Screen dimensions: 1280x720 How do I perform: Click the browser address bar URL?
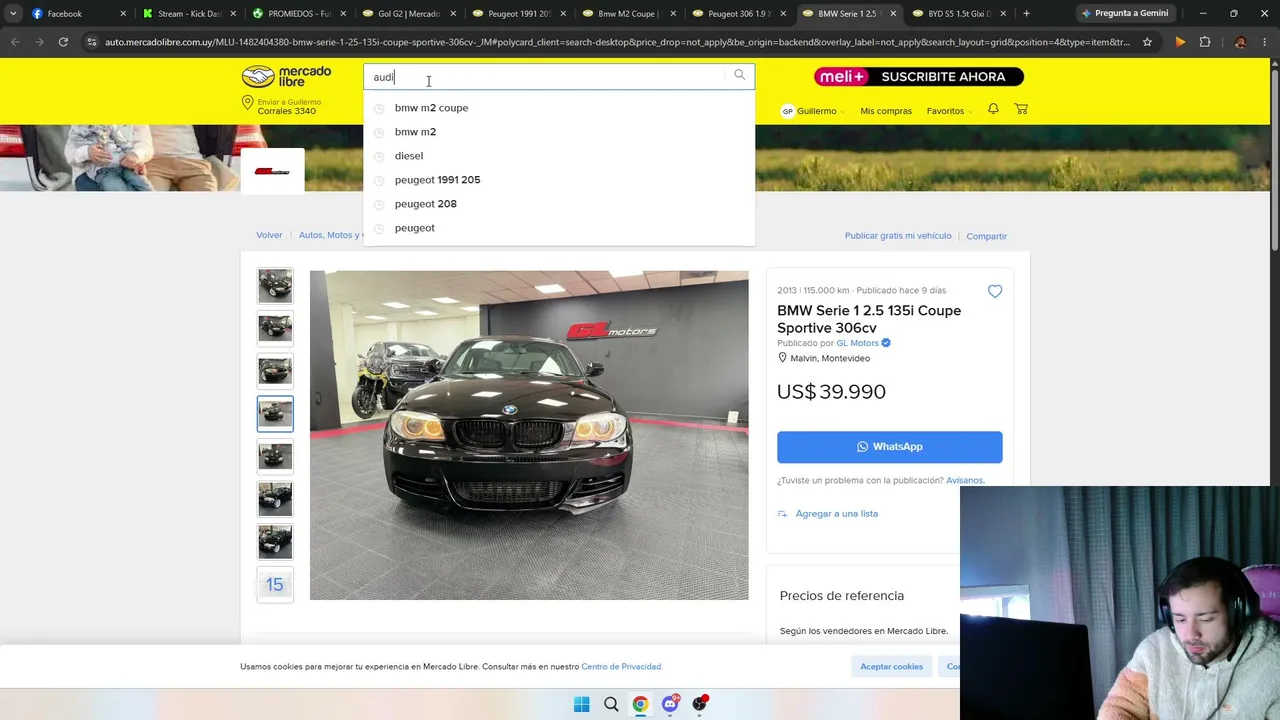(617, 42)
